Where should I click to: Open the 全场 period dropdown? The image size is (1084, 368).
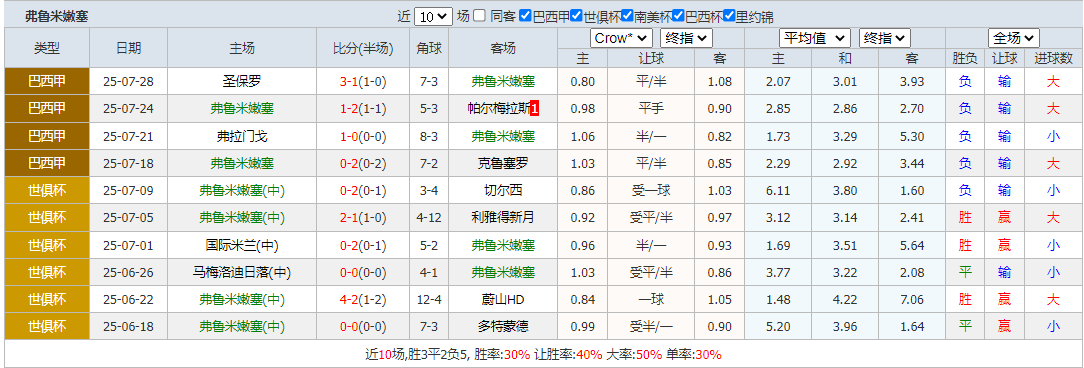(1014, 37)
